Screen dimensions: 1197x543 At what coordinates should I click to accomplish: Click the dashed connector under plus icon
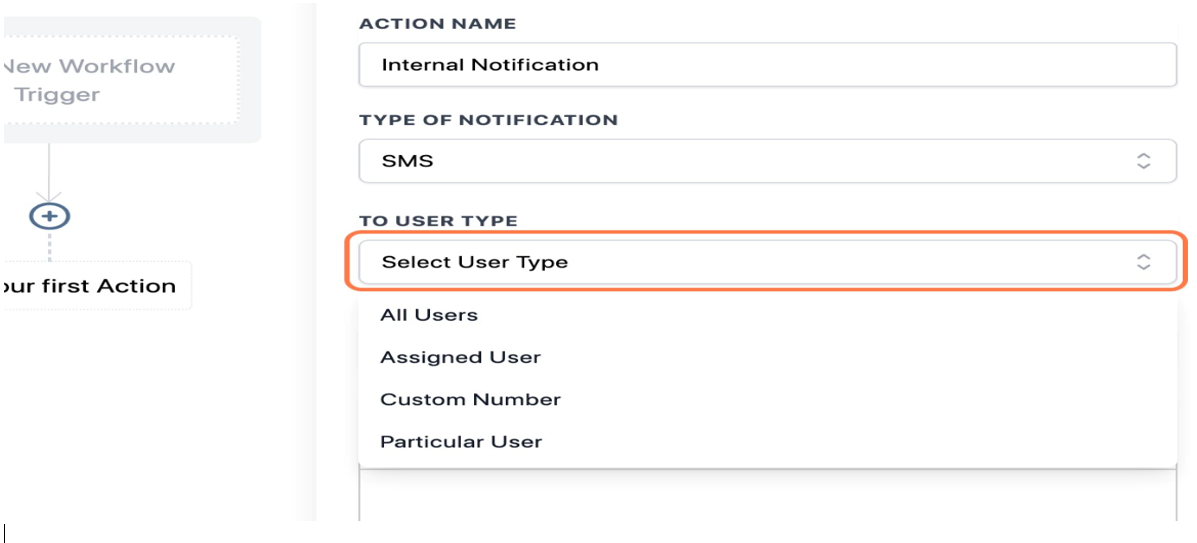click(x=50, y=246)
